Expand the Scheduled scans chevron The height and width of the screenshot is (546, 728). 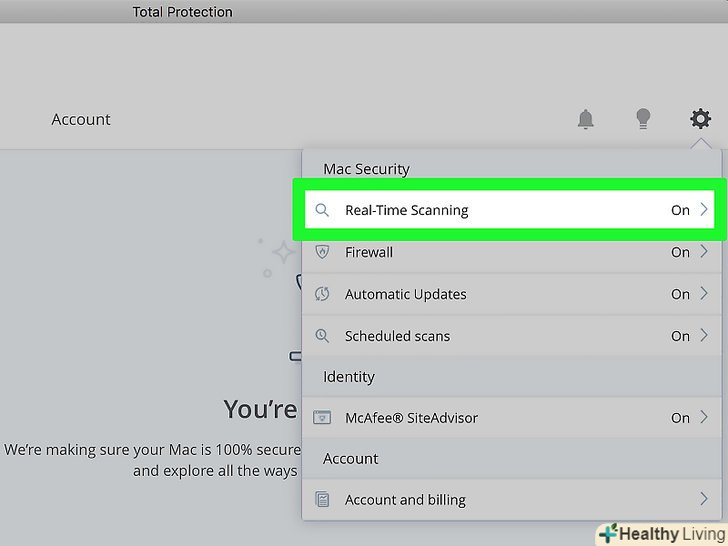[x=704, y=336]
